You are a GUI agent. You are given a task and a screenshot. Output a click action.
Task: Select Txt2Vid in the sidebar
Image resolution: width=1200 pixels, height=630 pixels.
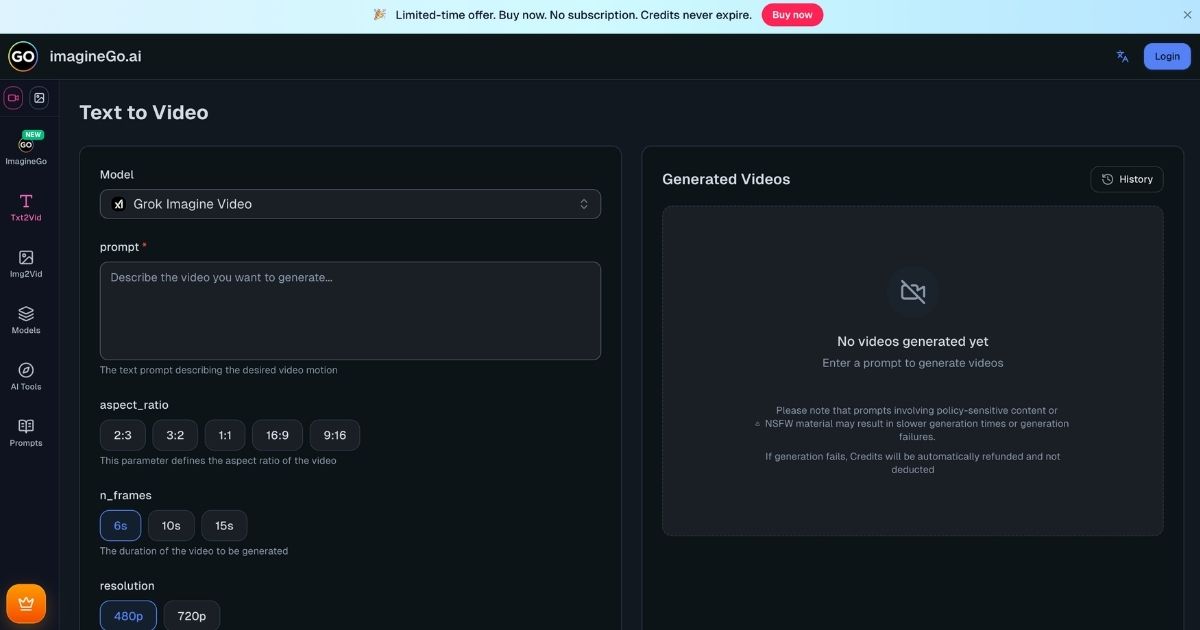26,208
